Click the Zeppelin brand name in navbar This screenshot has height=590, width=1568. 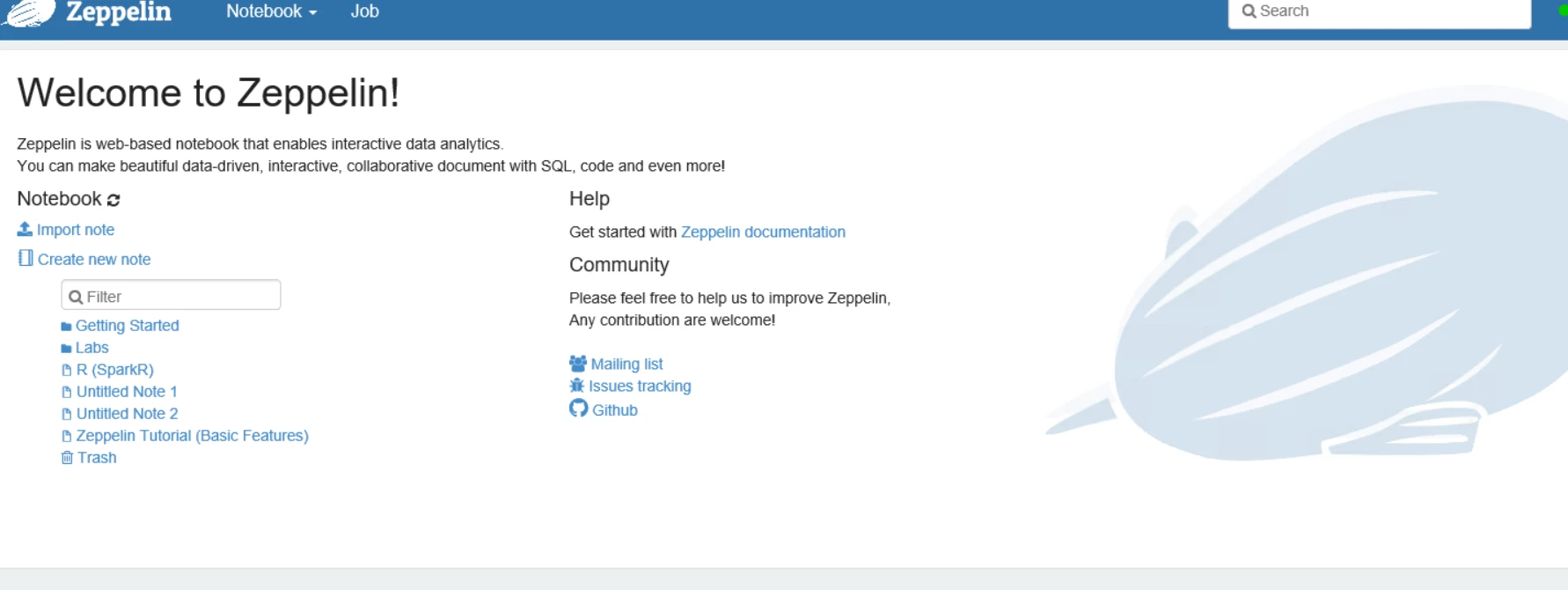[x=119, y=11]
